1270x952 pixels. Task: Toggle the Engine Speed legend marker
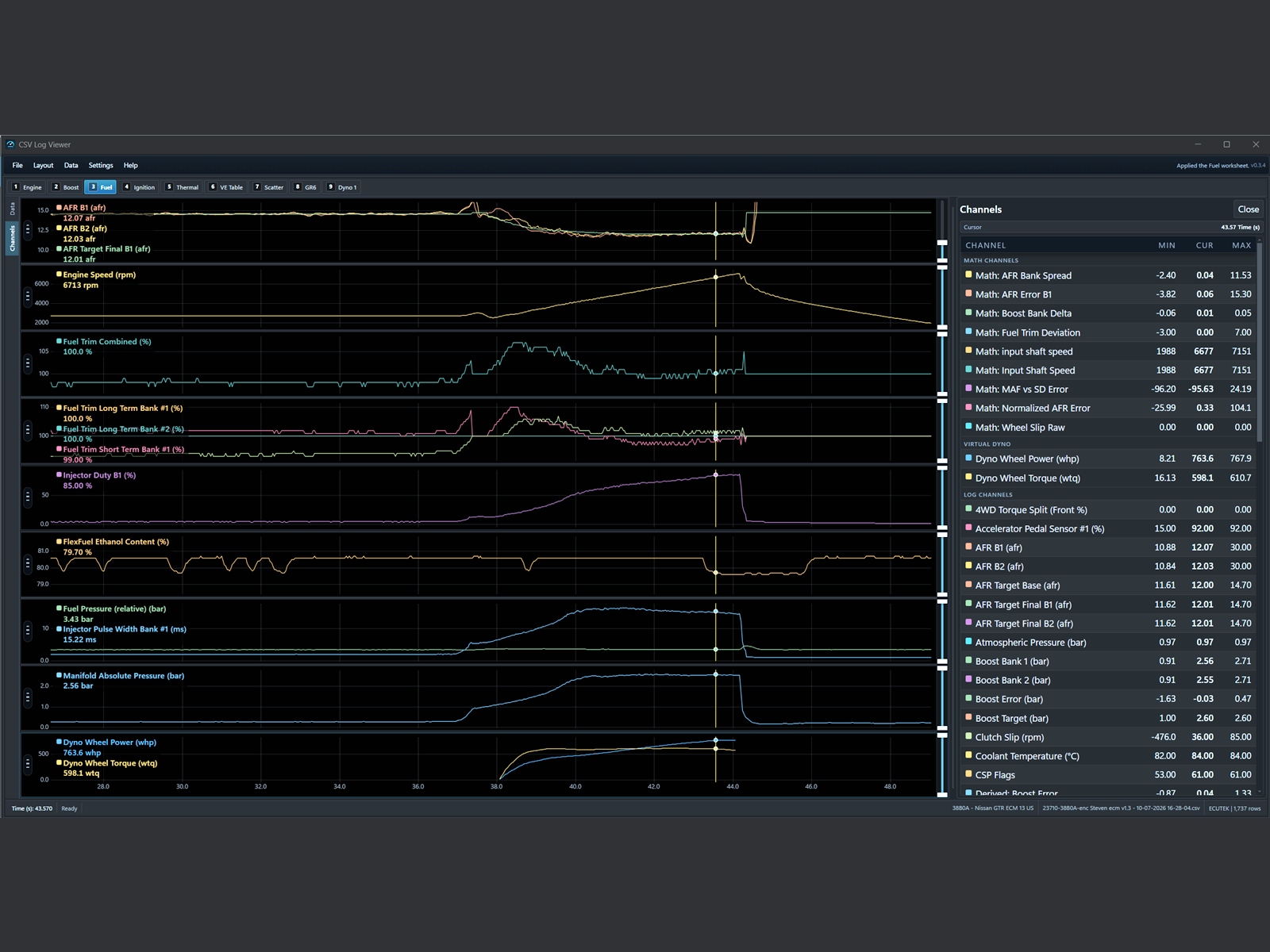(59, 274)
